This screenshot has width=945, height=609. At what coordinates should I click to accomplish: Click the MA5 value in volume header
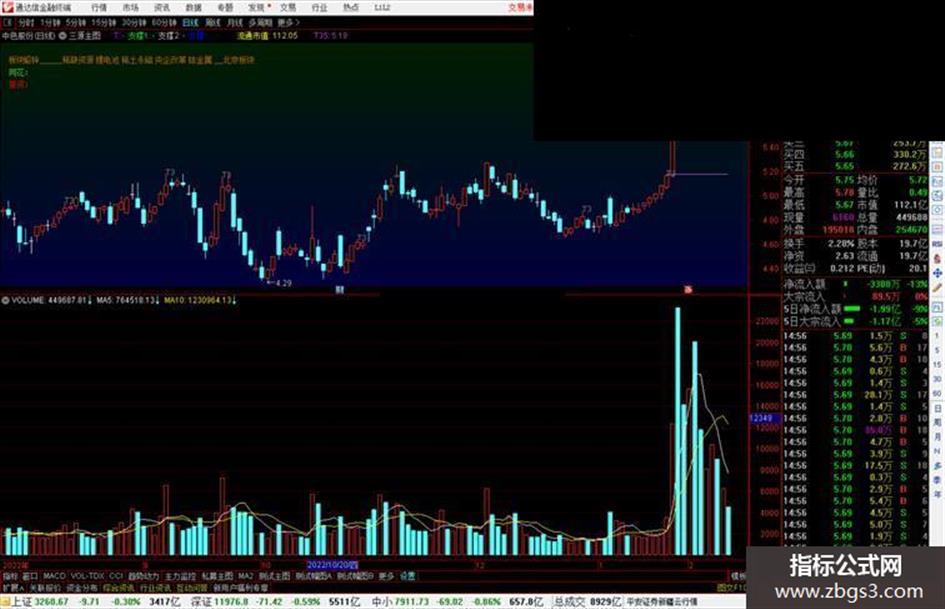[127, 300]
